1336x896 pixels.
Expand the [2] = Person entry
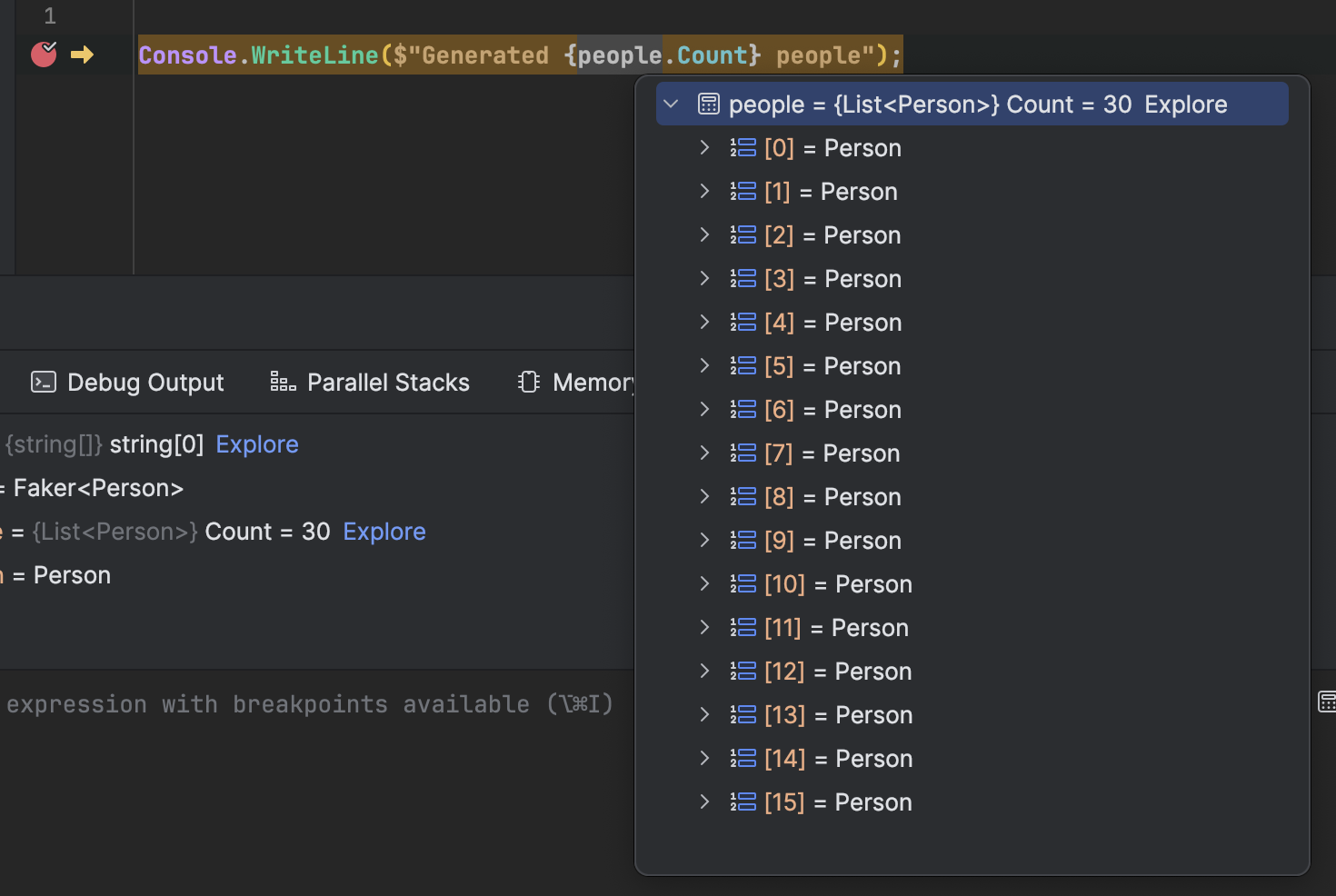click(704, 235)
